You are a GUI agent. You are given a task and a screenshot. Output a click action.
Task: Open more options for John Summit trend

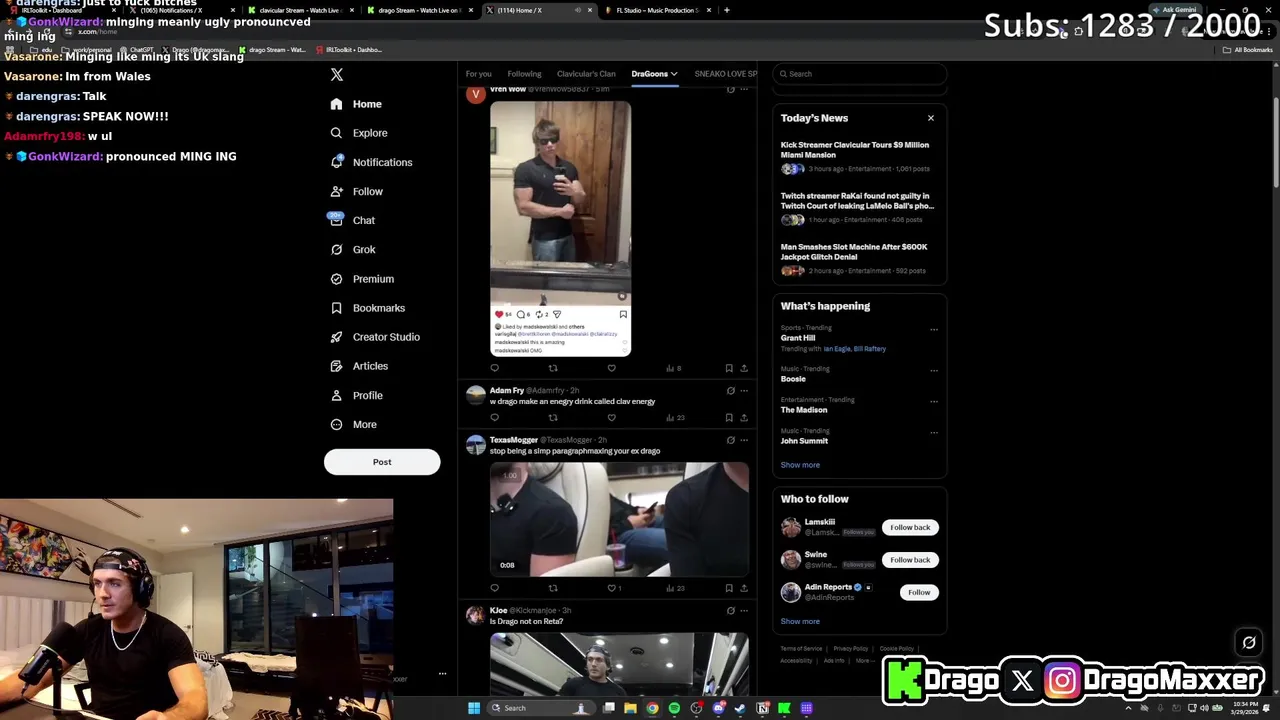coord(934,432)
